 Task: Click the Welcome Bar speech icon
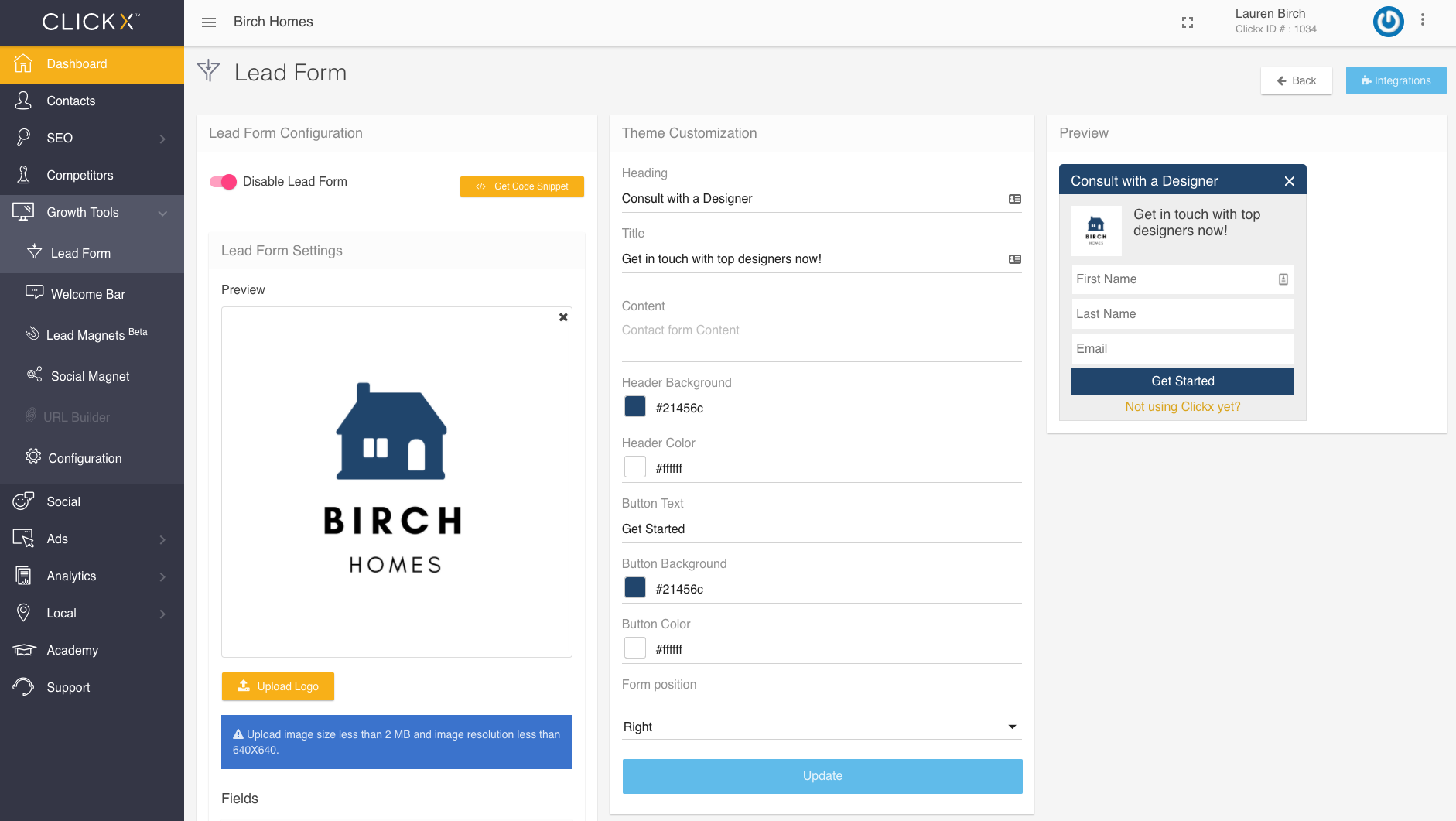tap(34, 292)
